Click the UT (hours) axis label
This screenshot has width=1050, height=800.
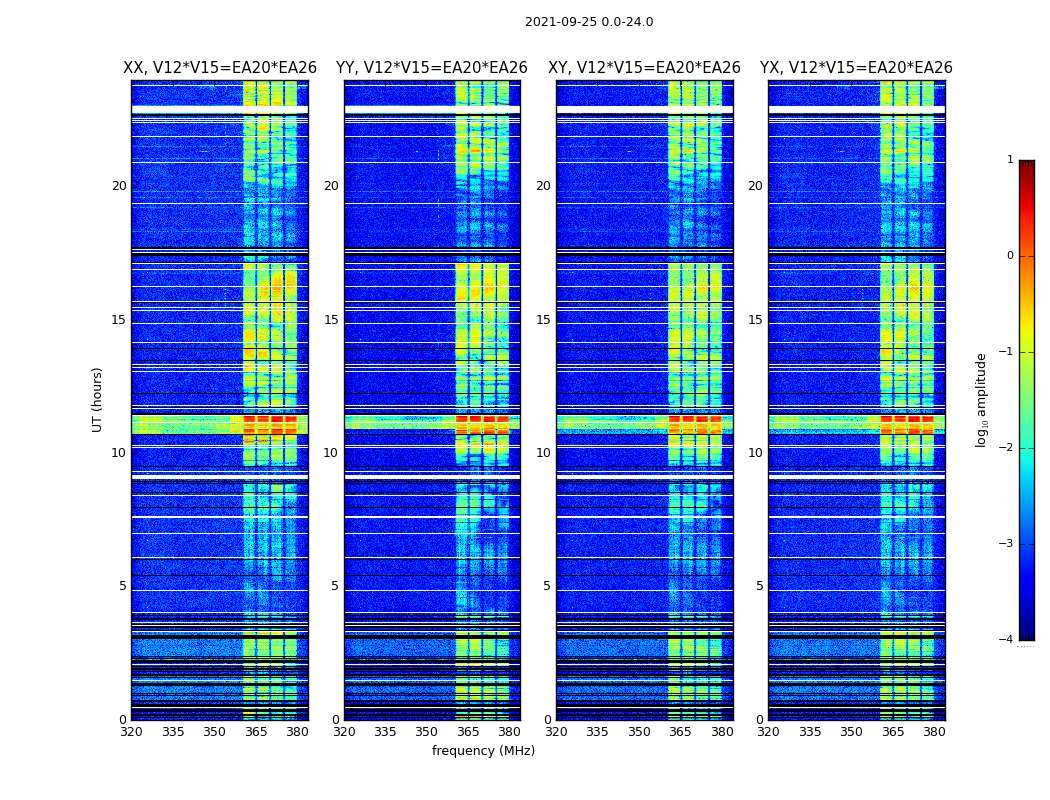coord(97,400)
